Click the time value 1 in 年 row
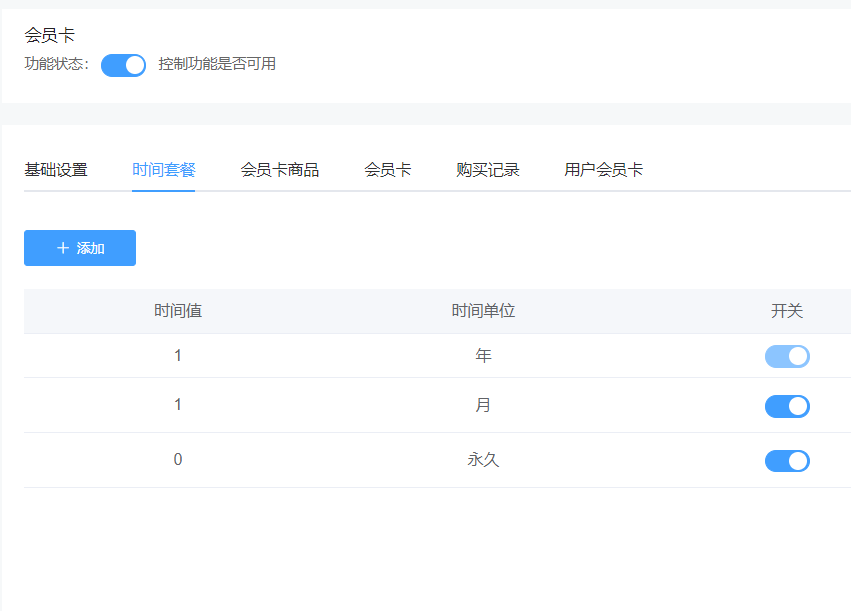The image size is (851, 611). point(178,356)
